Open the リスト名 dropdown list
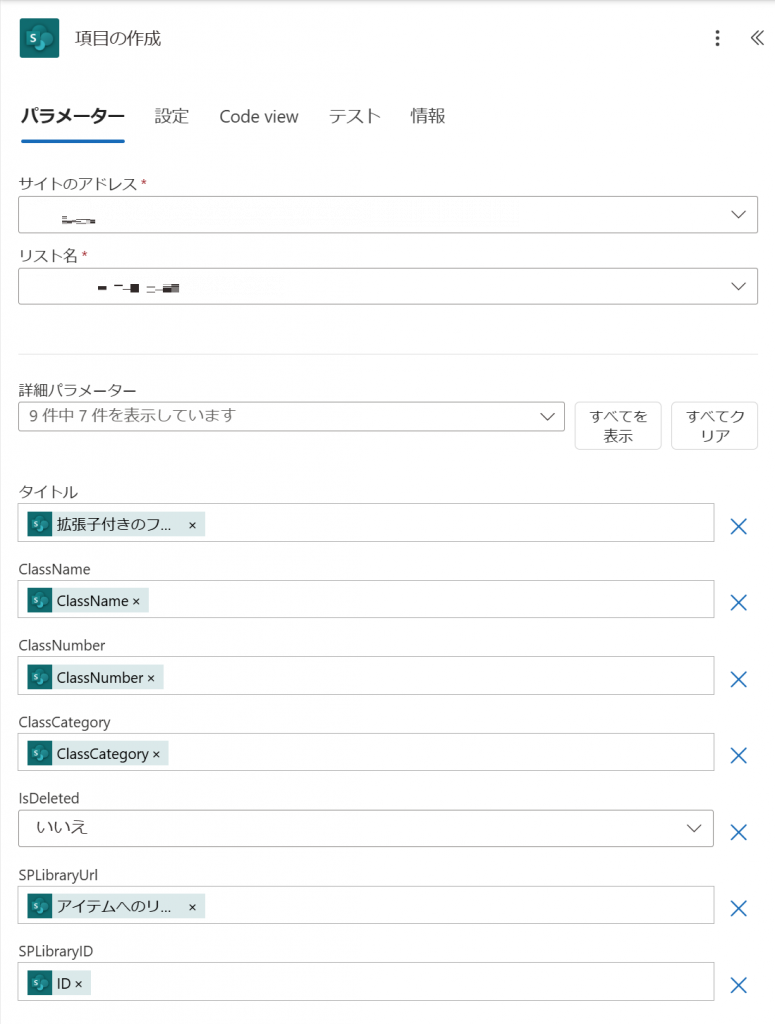Viewport: 775px width, 1024px height. coord(738,286)
